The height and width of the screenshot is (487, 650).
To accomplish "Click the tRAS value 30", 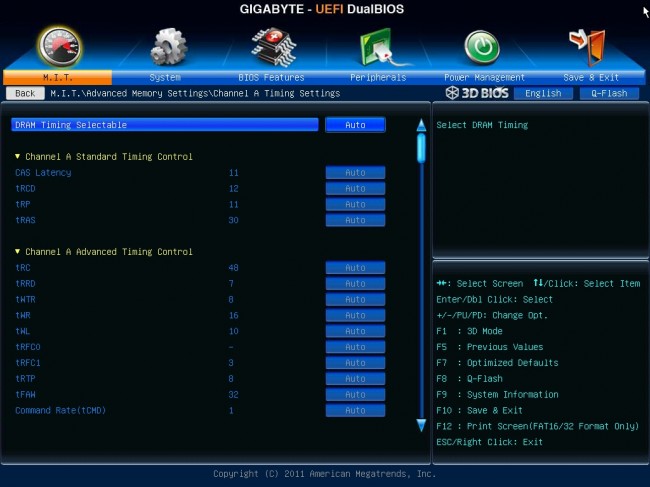I will point(233,220).
